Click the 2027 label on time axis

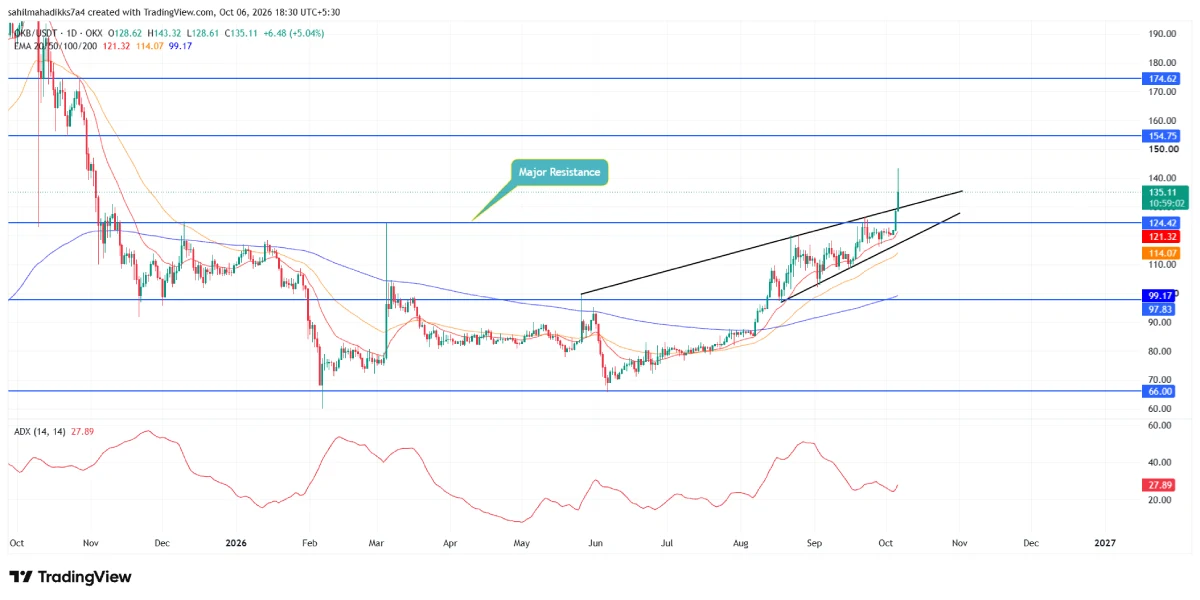pyautogui.click(x=1105, y=543)
